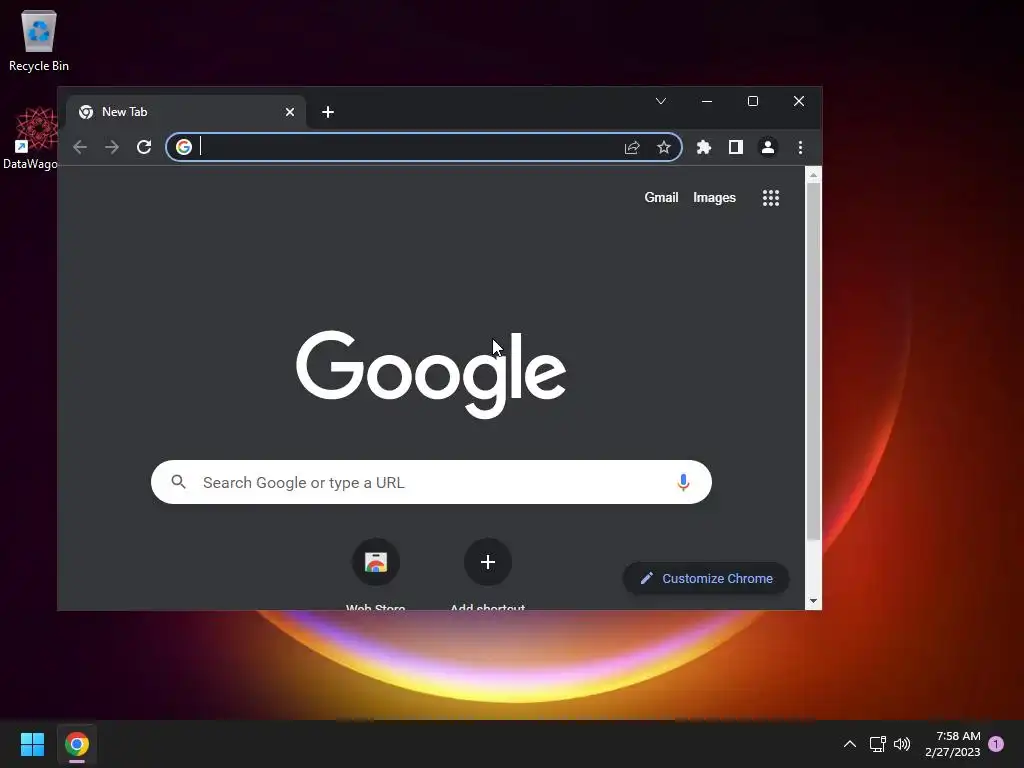Click the scrollbar up arrow

pyautogui.click(x=813, y=175)
